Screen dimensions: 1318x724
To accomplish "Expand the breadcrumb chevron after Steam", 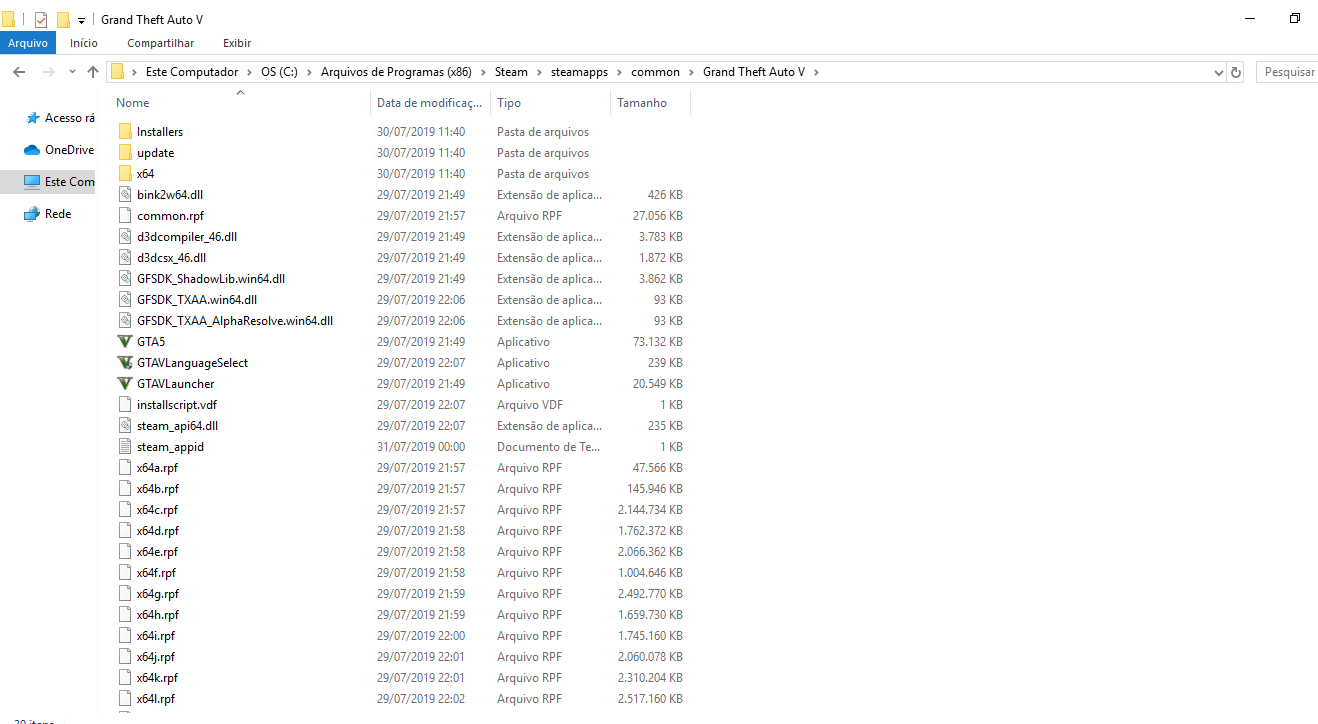I will click(x=538, y=71).
